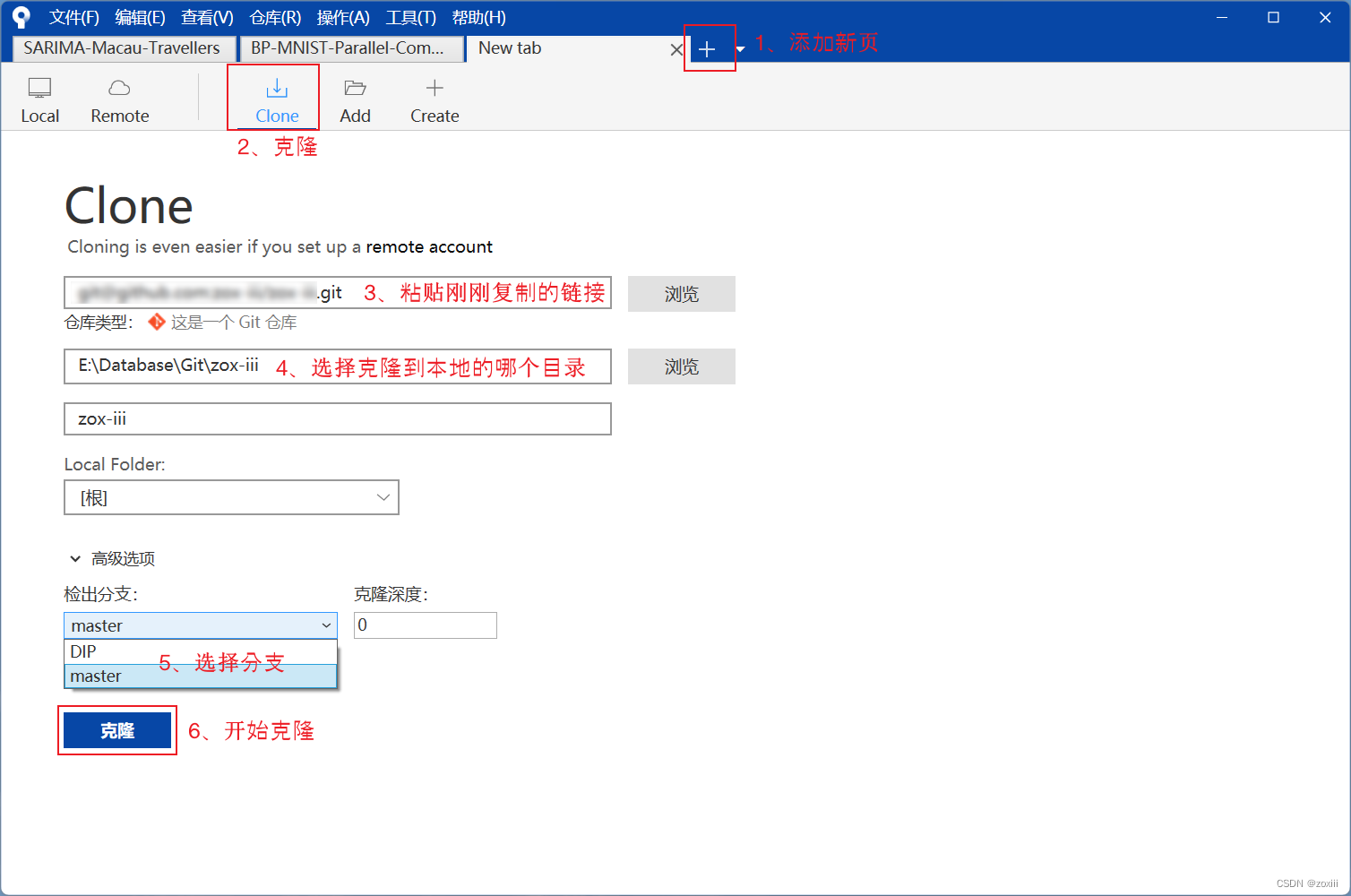1351x896 pixels.
Task: Open the Local repositories view
Action: pyautogui.click(x=39, y=100)
